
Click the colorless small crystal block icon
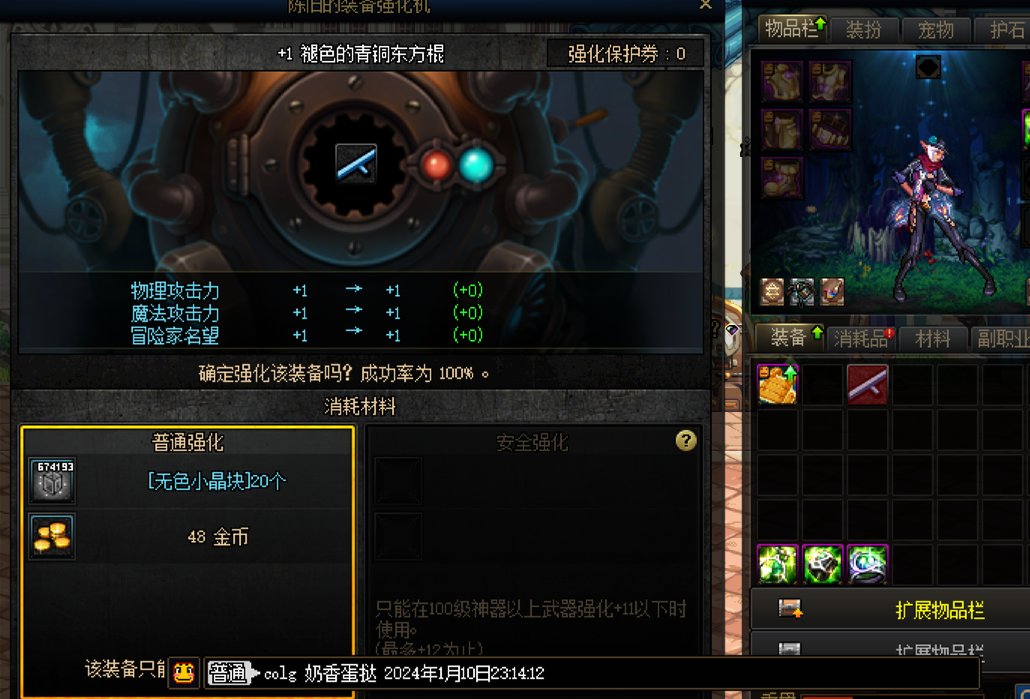52,481
